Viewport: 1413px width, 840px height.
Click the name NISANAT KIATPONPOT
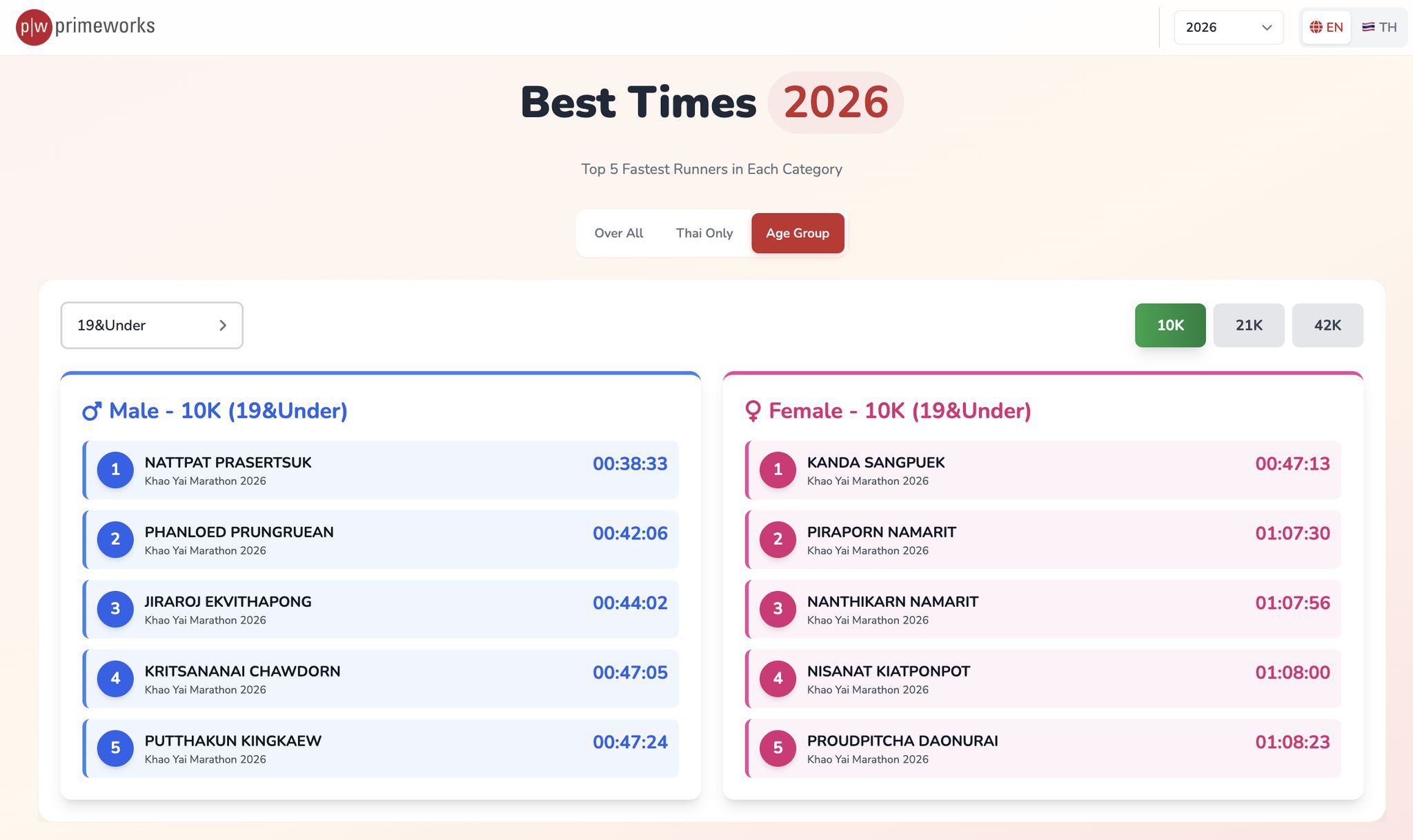click(888, 672)
